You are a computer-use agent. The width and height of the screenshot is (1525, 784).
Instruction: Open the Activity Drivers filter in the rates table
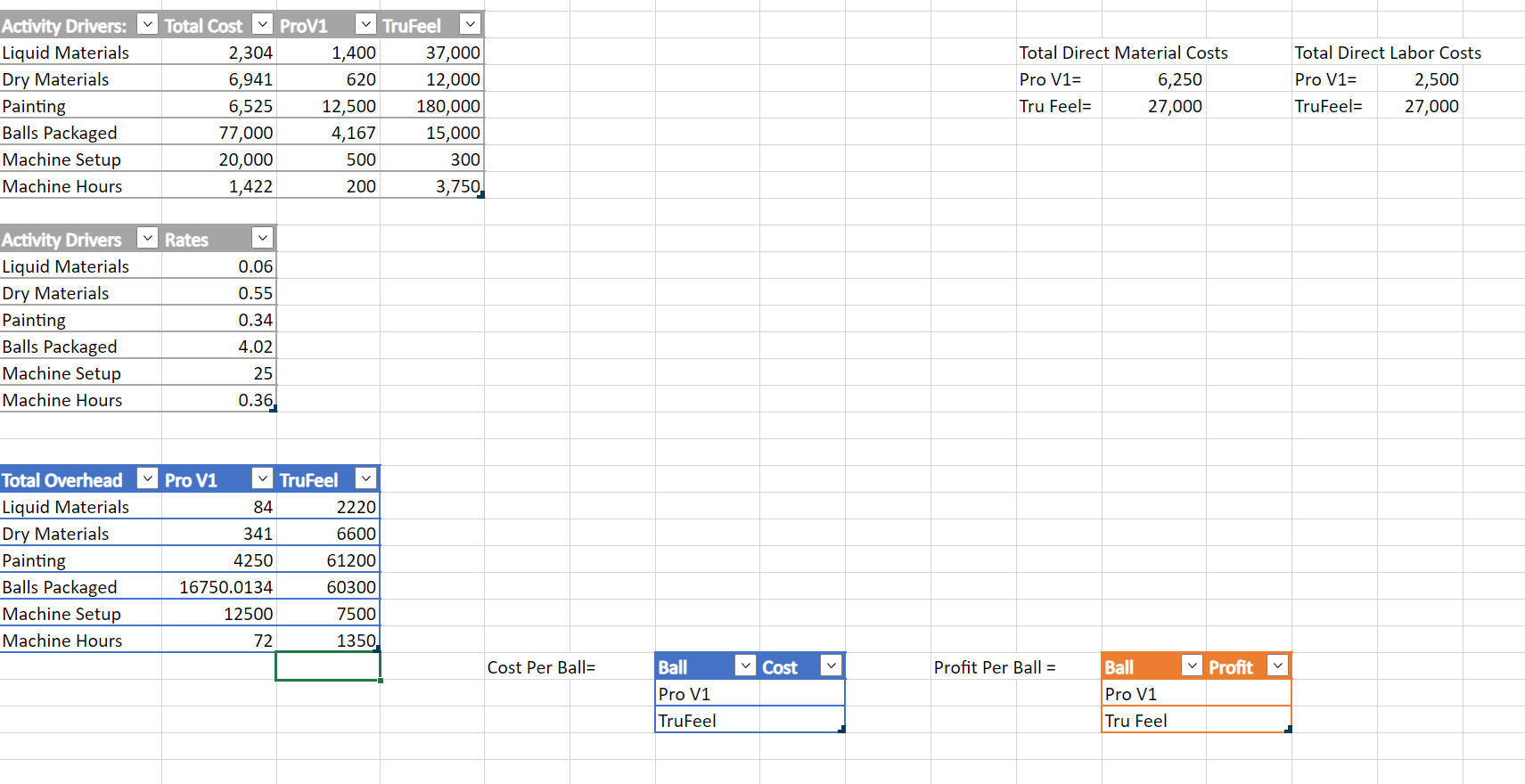[x=148, y=239]
